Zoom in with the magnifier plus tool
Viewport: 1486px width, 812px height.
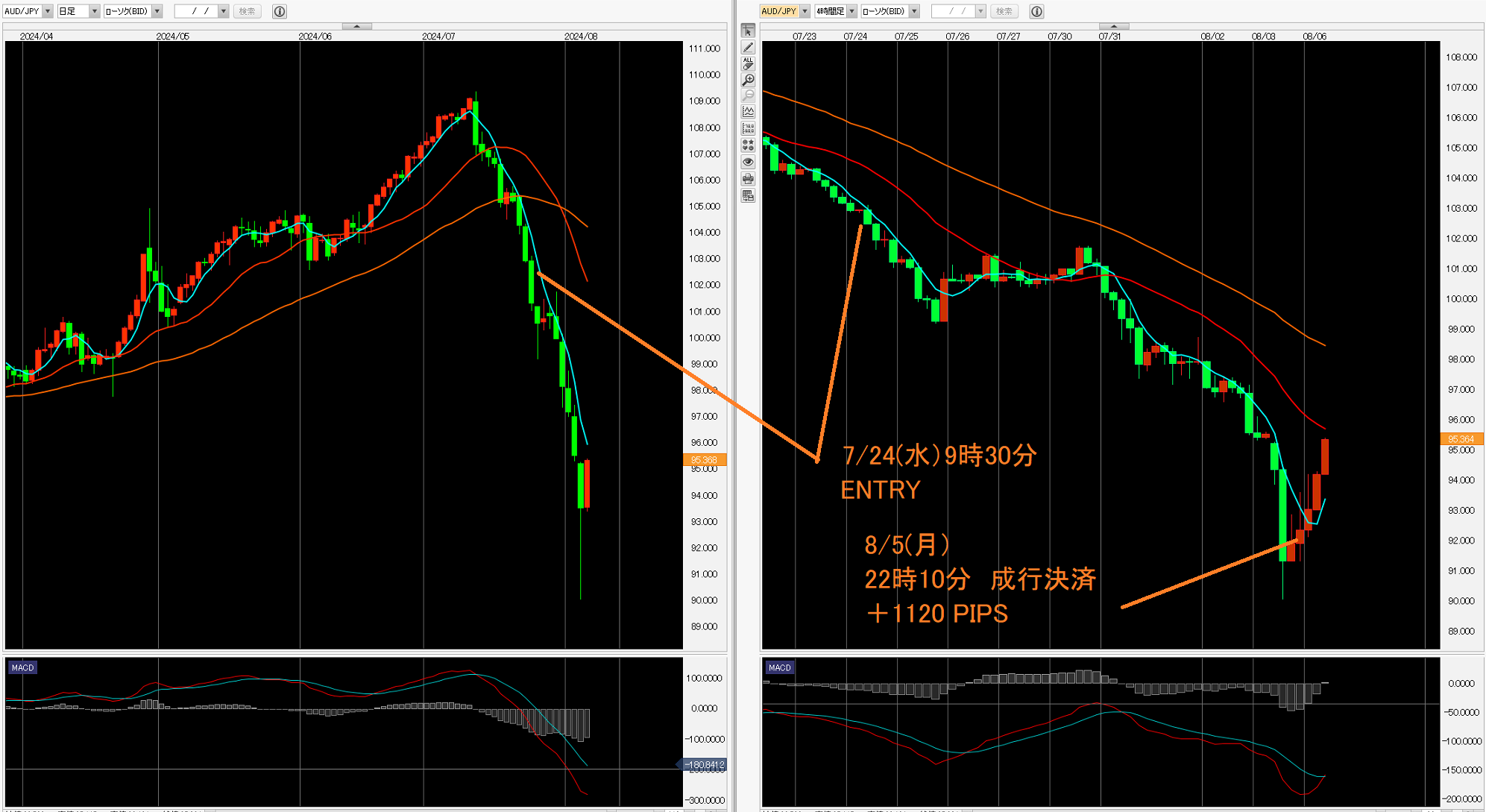748,80
